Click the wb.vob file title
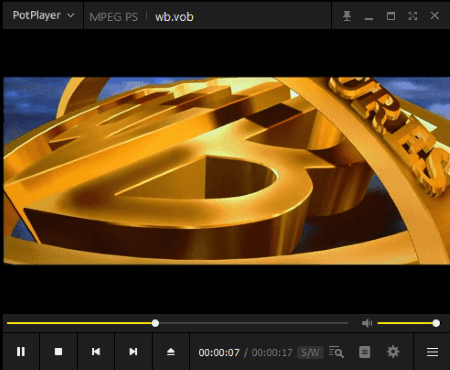Screen dimensions: 450x370 [x=174, y=17]
